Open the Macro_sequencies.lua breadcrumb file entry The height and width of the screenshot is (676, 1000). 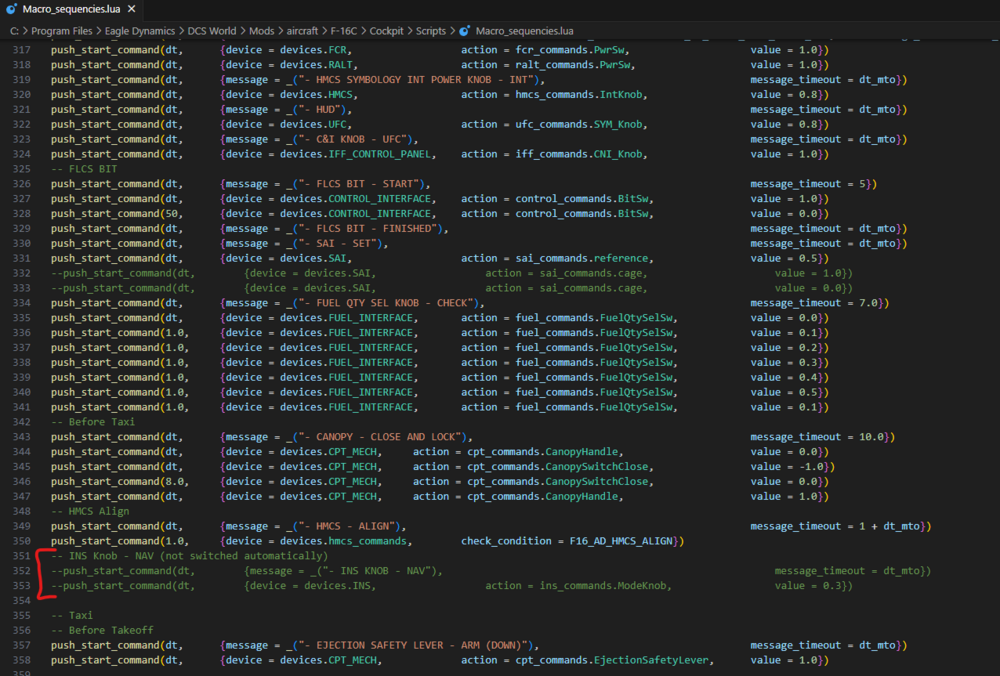coord(522,31)
